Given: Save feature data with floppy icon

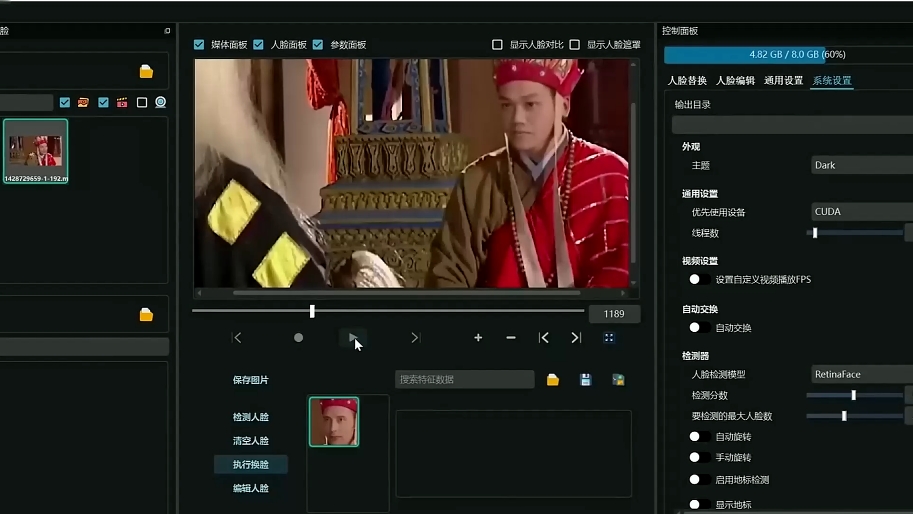Looking at the screenshot, I should click(x=586, y=380).
